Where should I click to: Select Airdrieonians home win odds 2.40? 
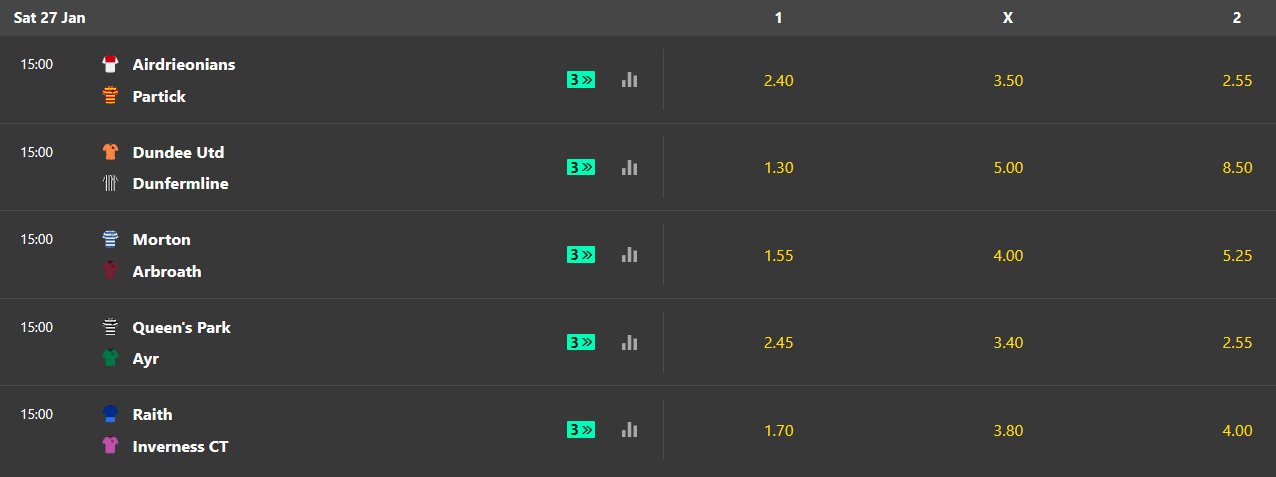778,80
